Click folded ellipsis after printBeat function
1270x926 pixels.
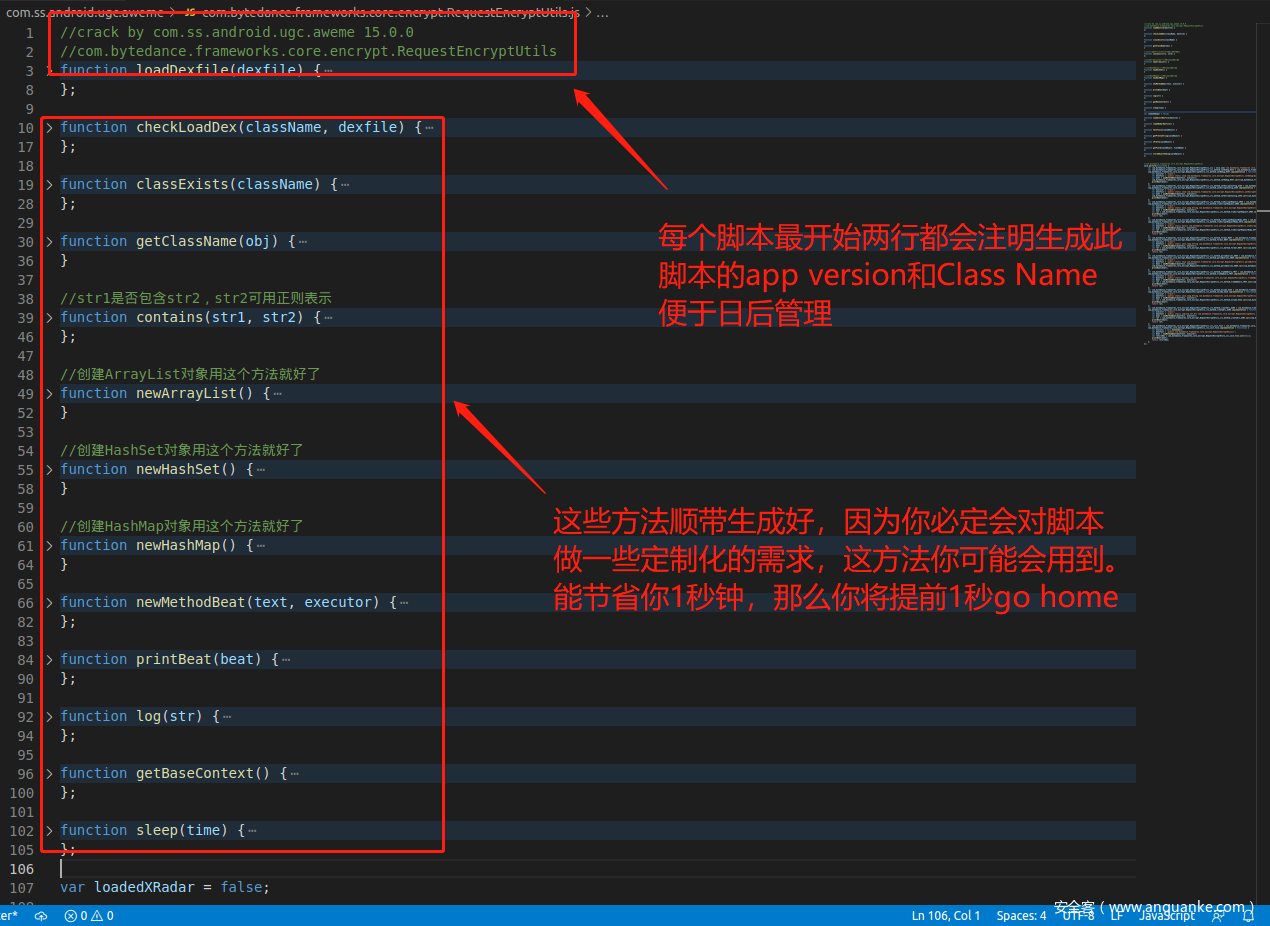coord(286,660)
